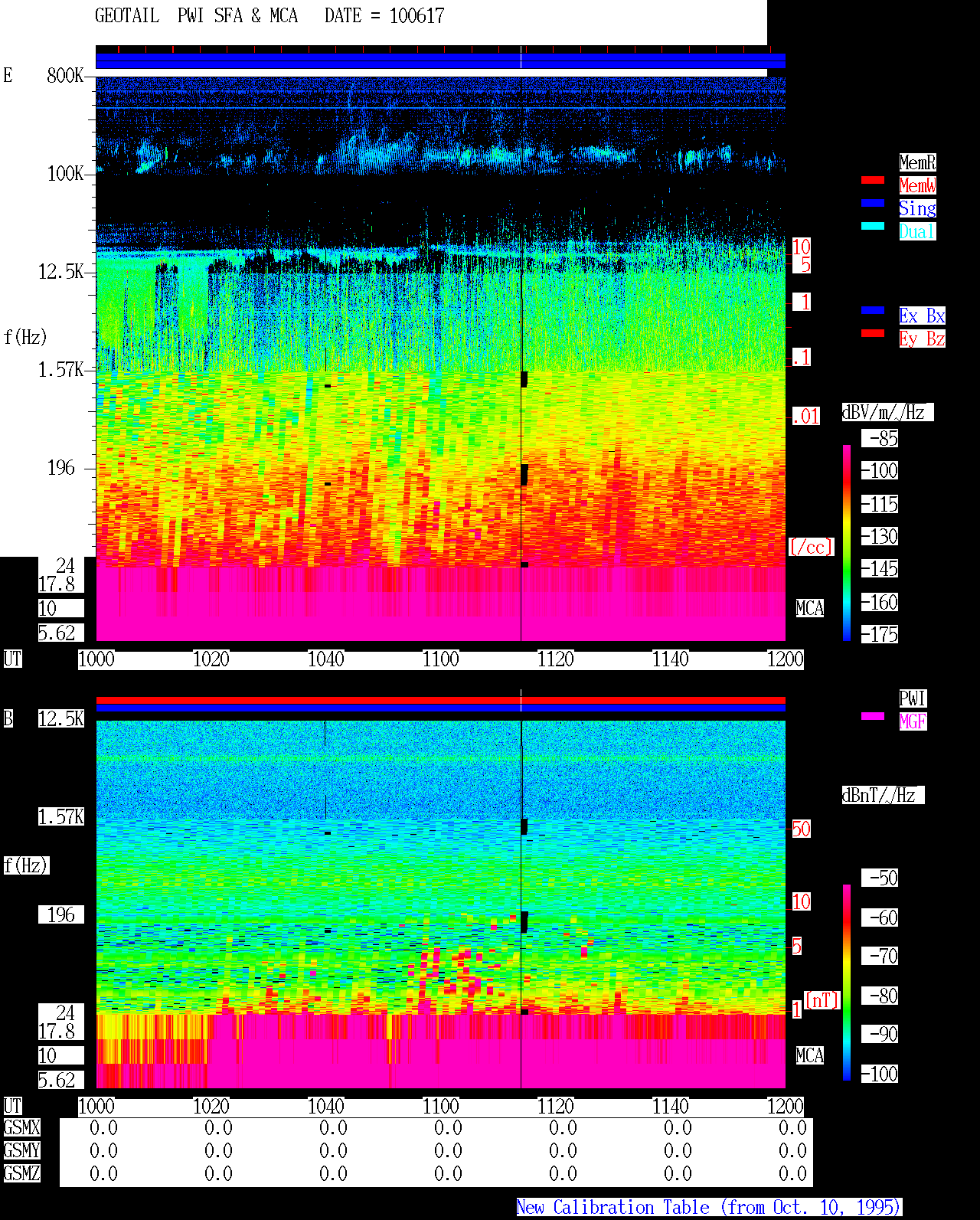The image size is (980, 1220).
Task: Click the dBV/m/√Hz color scale bar
Action: click(847, 542)
